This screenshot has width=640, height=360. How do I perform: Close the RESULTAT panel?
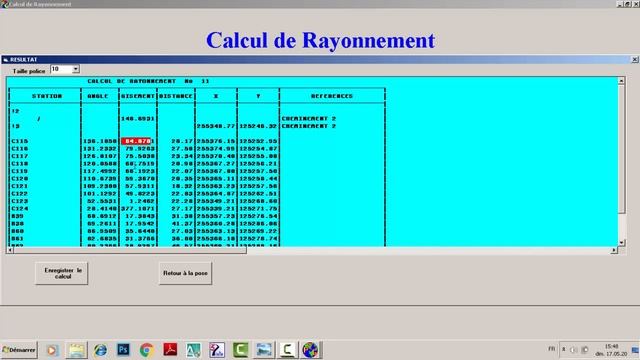tap(635, 60)
